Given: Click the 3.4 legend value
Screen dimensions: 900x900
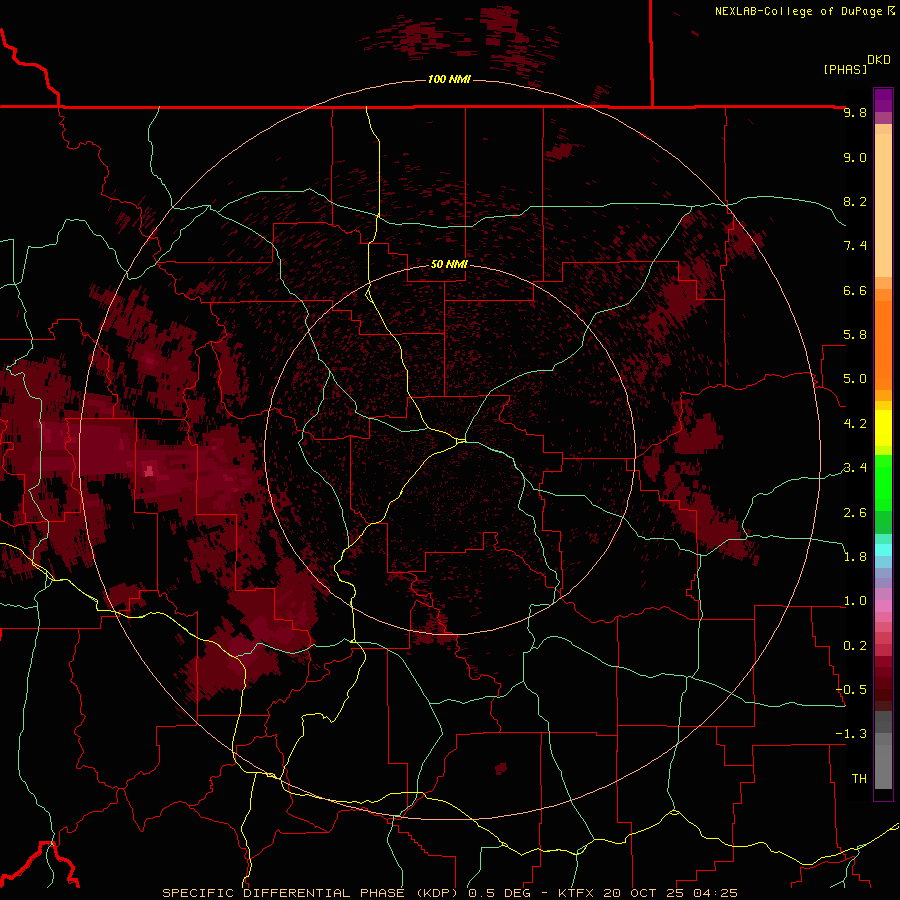Looking at the screenshot, I should click(x=855, y=468).
